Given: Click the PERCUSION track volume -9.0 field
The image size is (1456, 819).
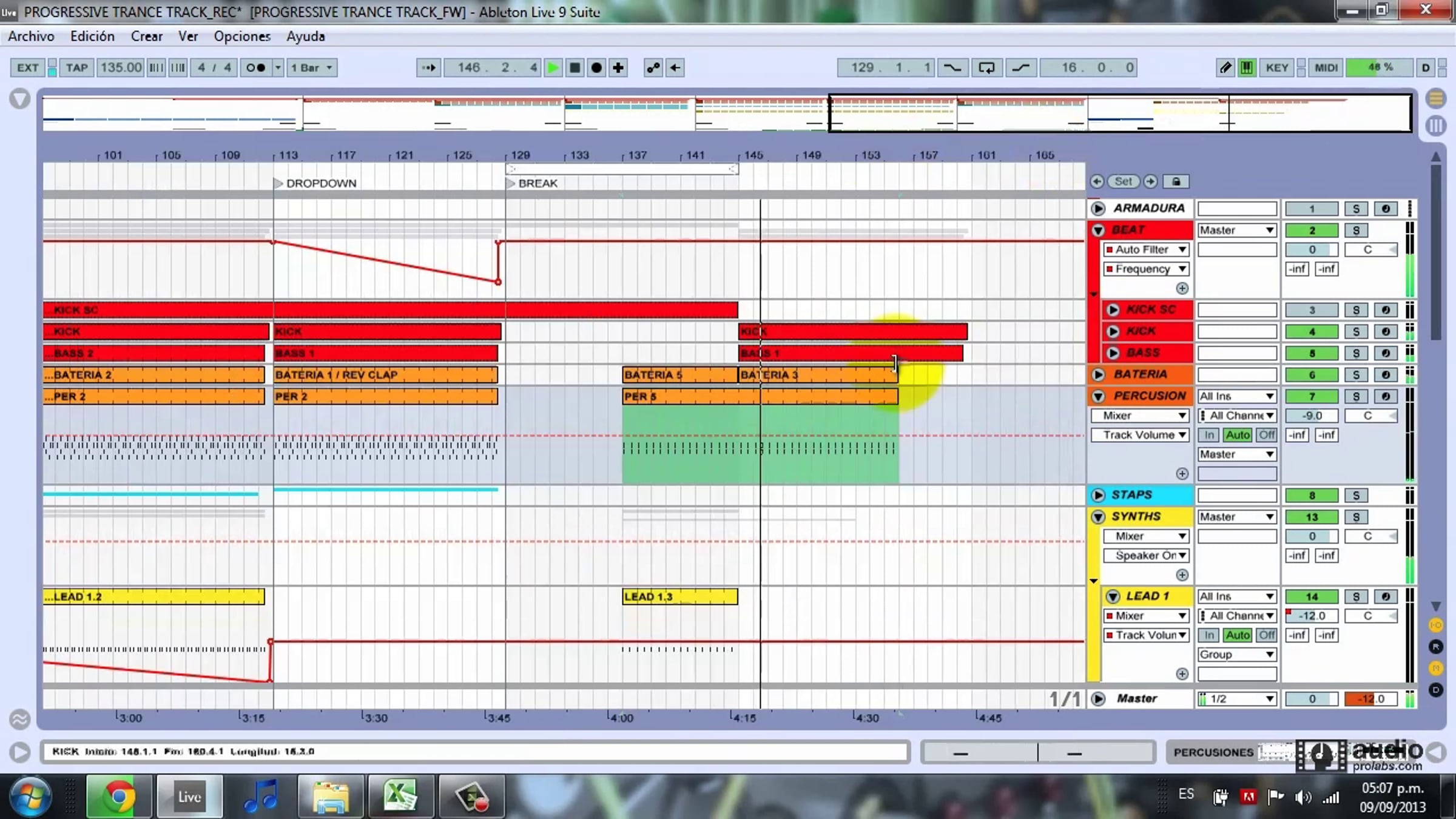Looking at the screenshot, I should point(1311,416).
